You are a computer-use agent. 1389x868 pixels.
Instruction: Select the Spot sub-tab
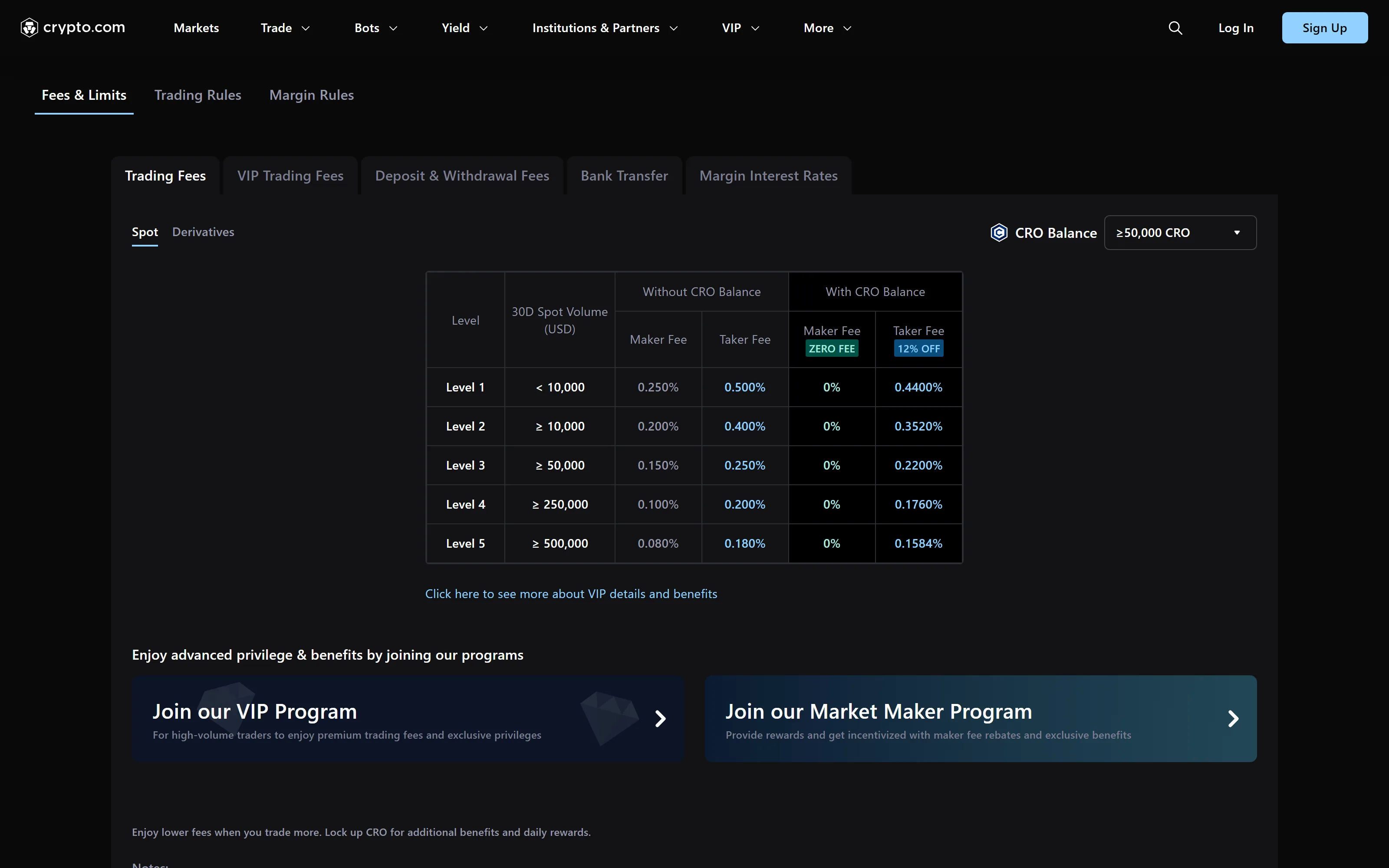click(145, 233)
